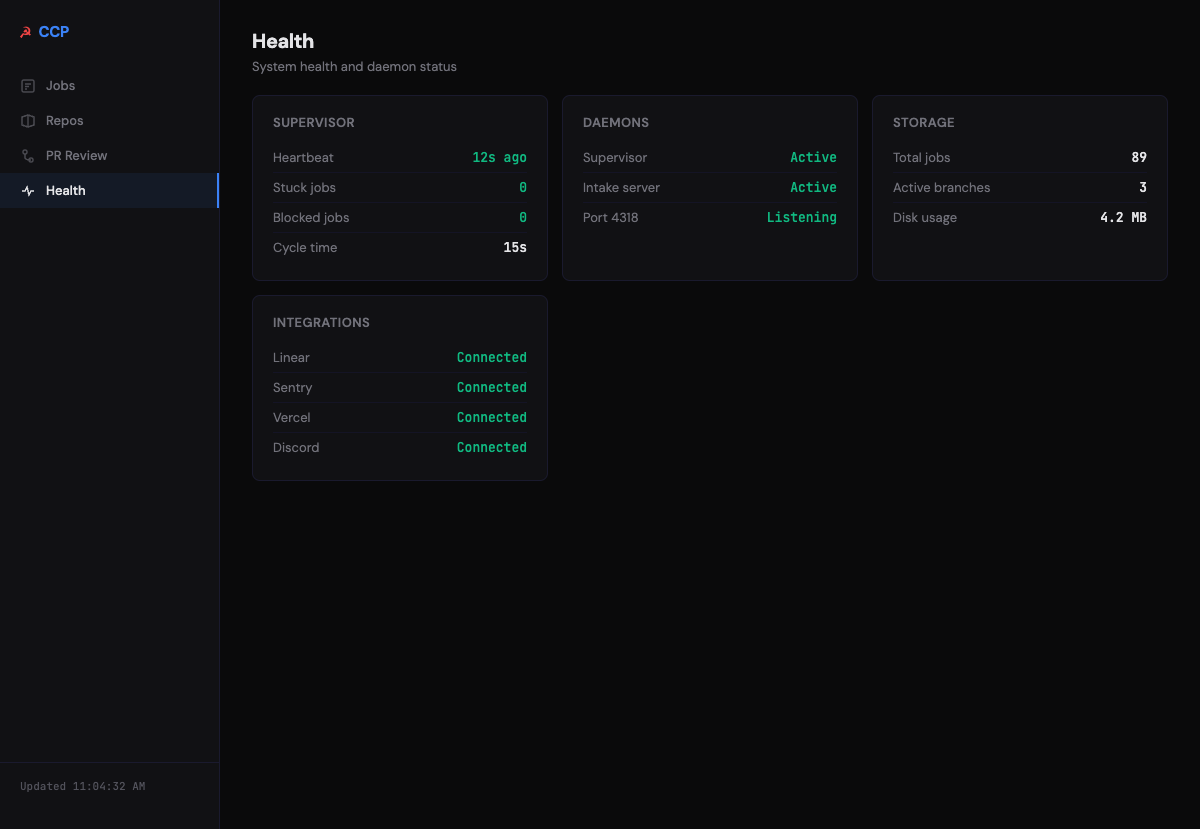Click the Listening port status
This screenshot has width=1200, height=829.
(802, 218)
